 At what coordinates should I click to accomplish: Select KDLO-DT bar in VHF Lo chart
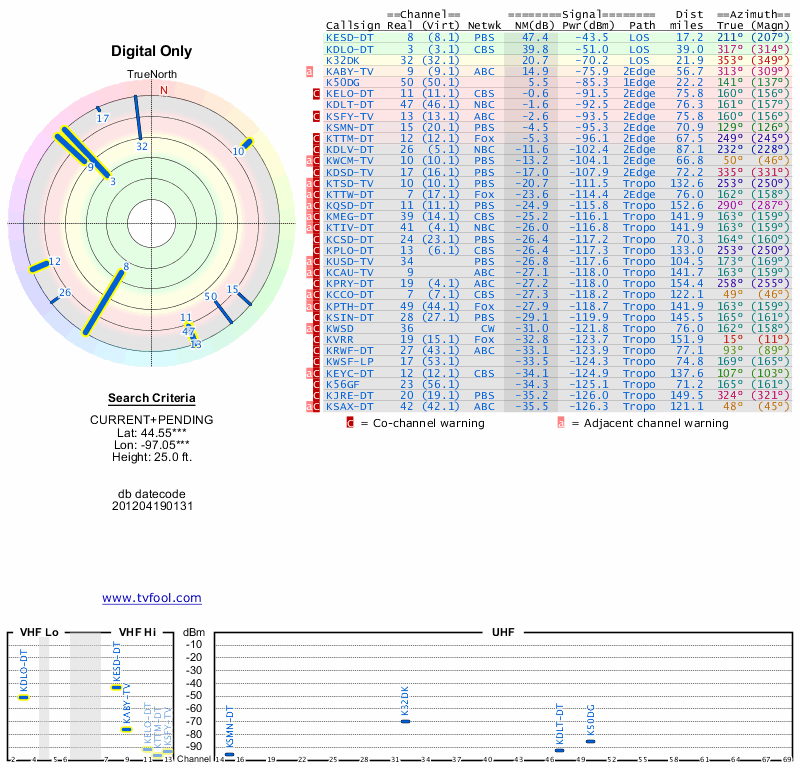click(24, 697)
